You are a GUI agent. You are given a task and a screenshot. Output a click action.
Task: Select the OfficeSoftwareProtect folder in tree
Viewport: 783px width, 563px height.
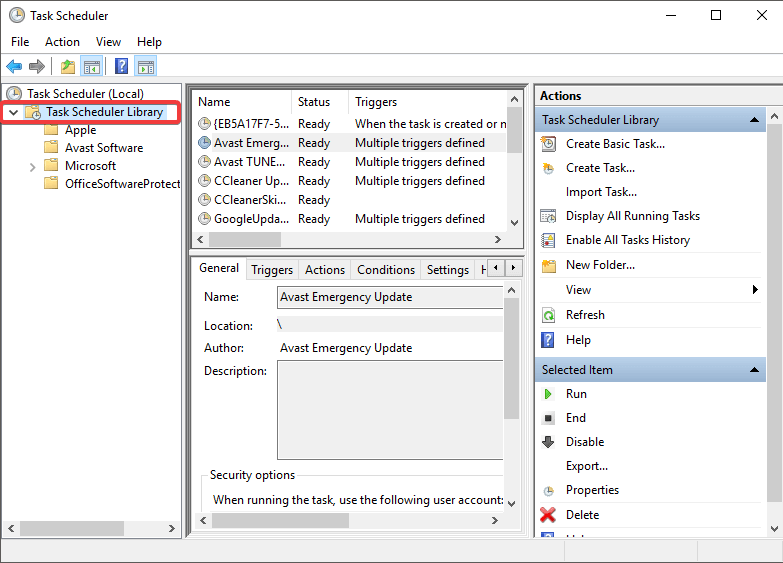pyautogui.click(x=122, y=184)
